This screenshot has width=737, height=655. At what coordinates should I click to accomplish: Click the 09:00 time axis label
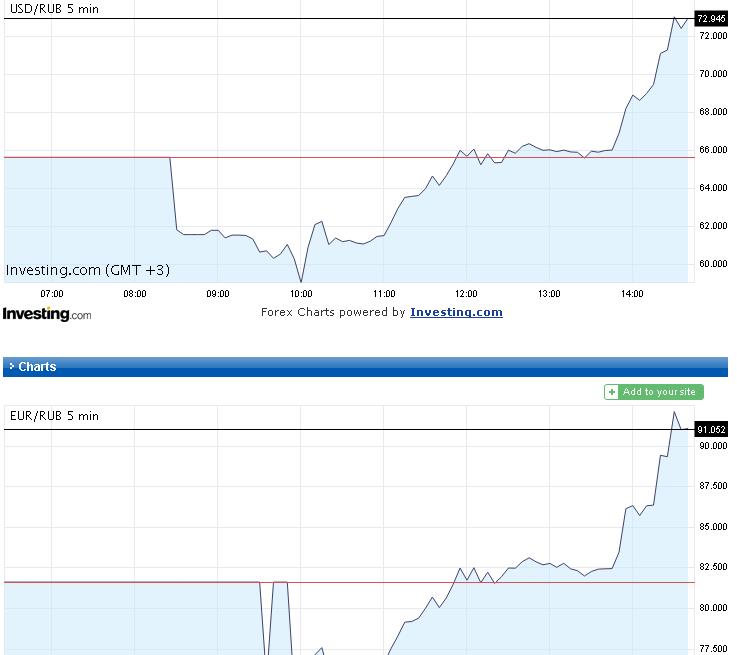[x=218, y=294]
